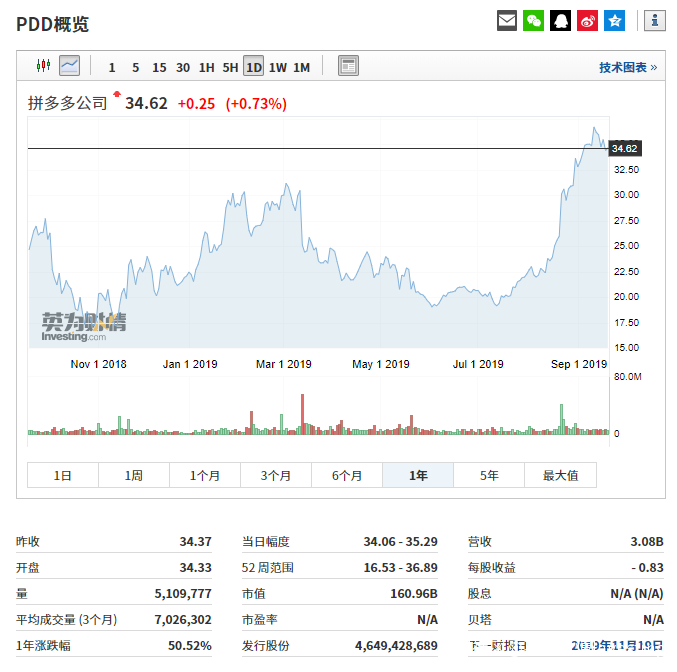Click the 昨收 value 34.37
Image resolution: width=677 pixels, height=672 pixels.
(196, 541)
